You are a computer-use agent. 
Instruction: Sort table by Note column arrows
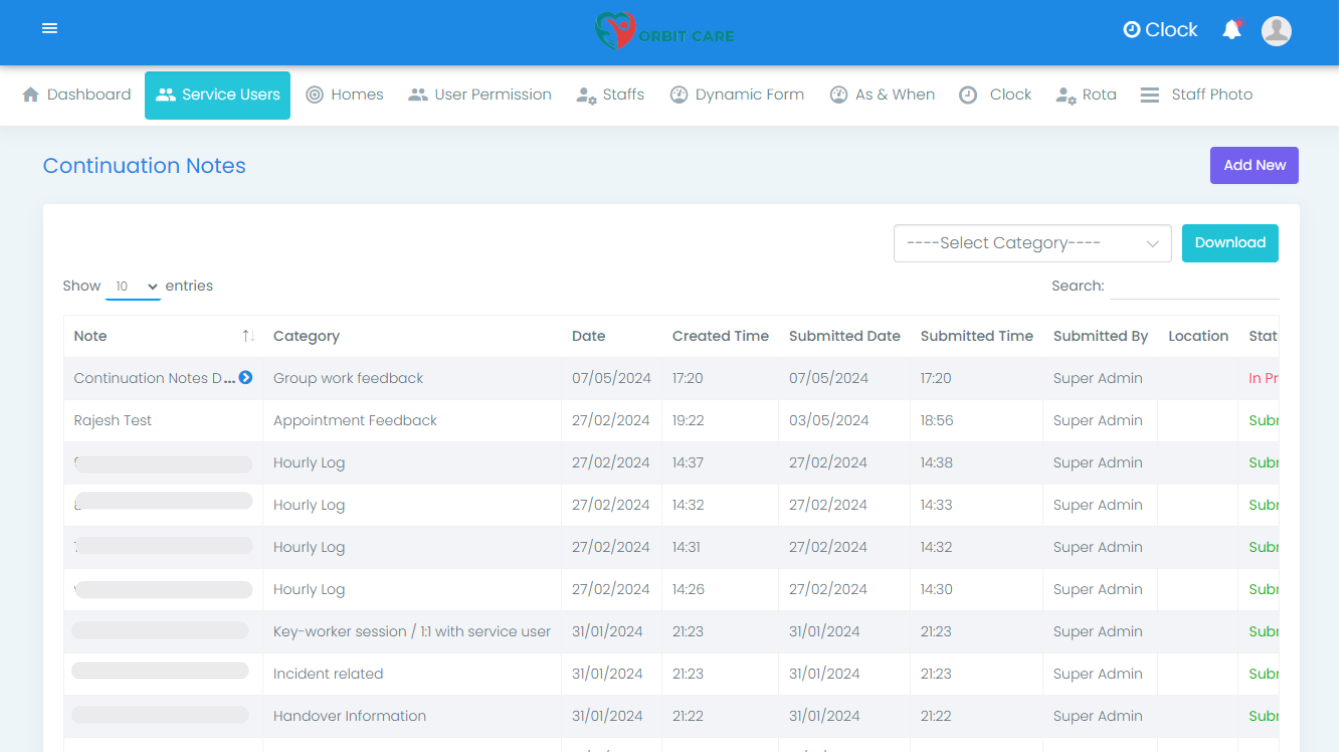[x=248, y=336]
